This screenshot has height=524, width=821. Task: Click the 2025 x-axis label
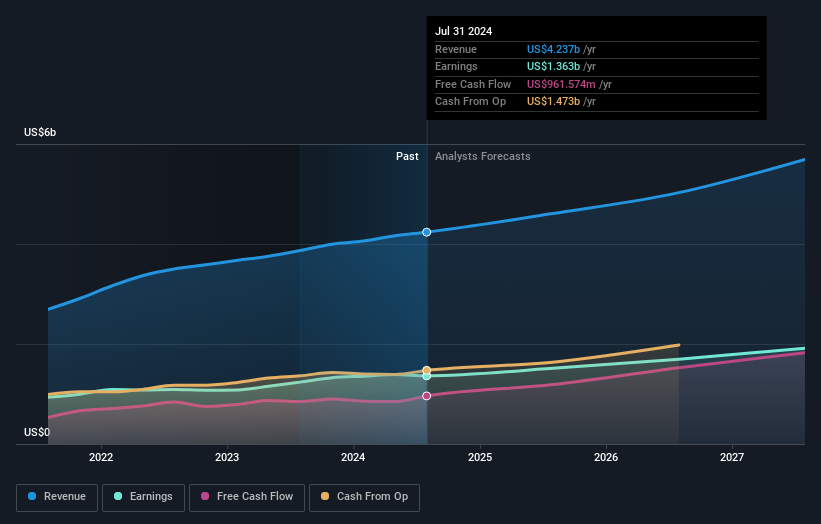(x=480, y=457)
